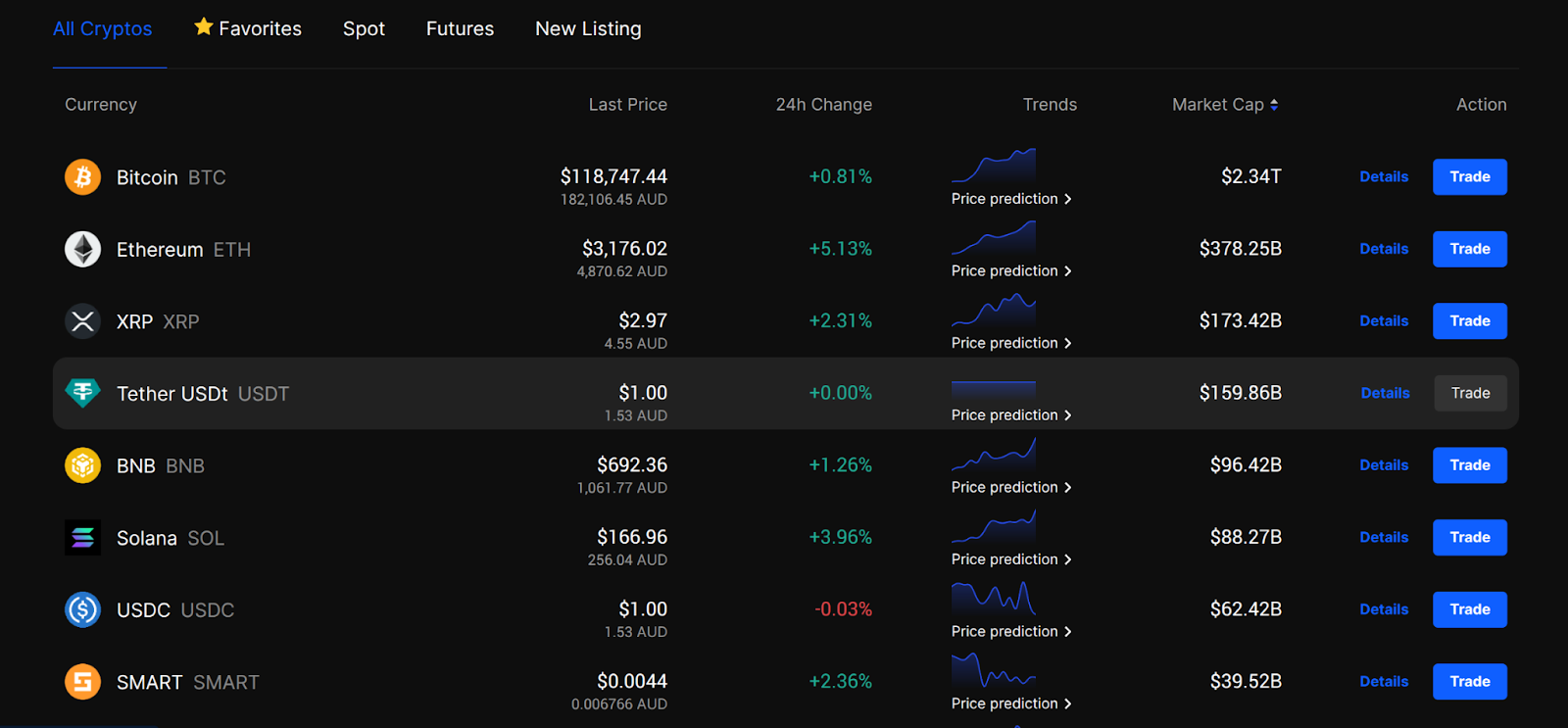View BNB Details

tap(1384, 465)
